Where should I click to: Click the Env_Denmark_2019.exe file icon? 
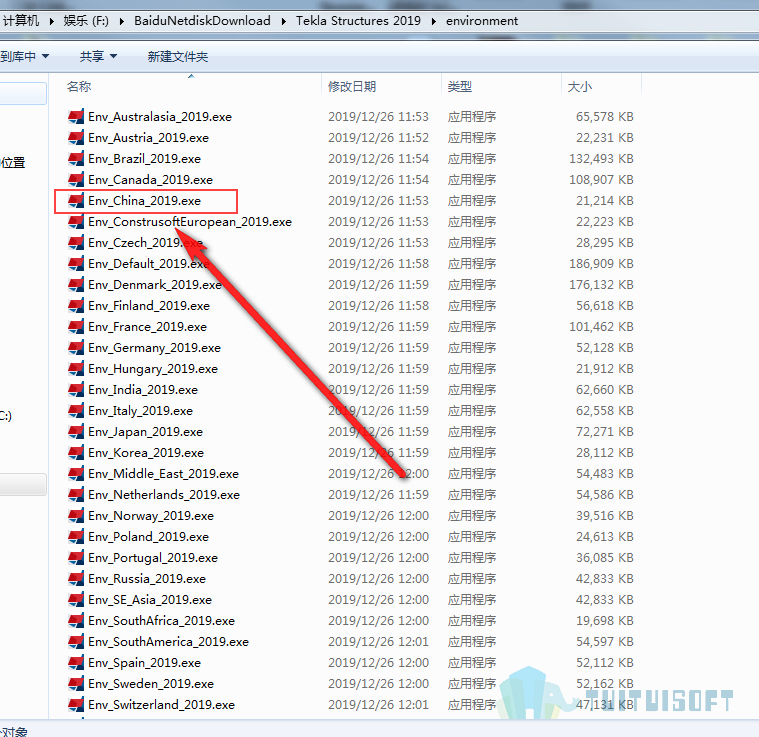[x=76, y=285]
